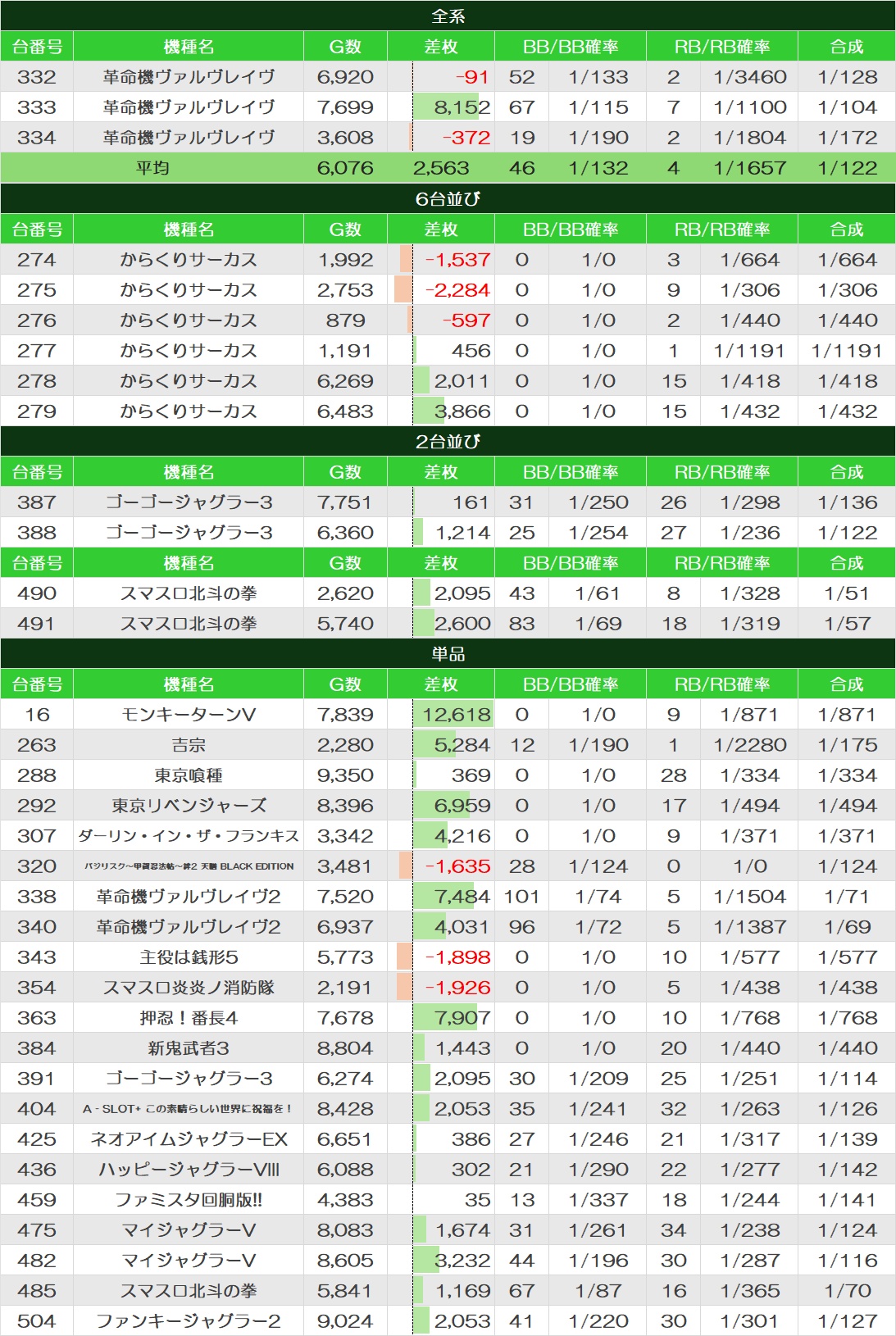This screenshot has height=1336, width=896.
Task: Select スマスロ炎炎ノ消防隊 machine name
Action: tap(189, 988)
